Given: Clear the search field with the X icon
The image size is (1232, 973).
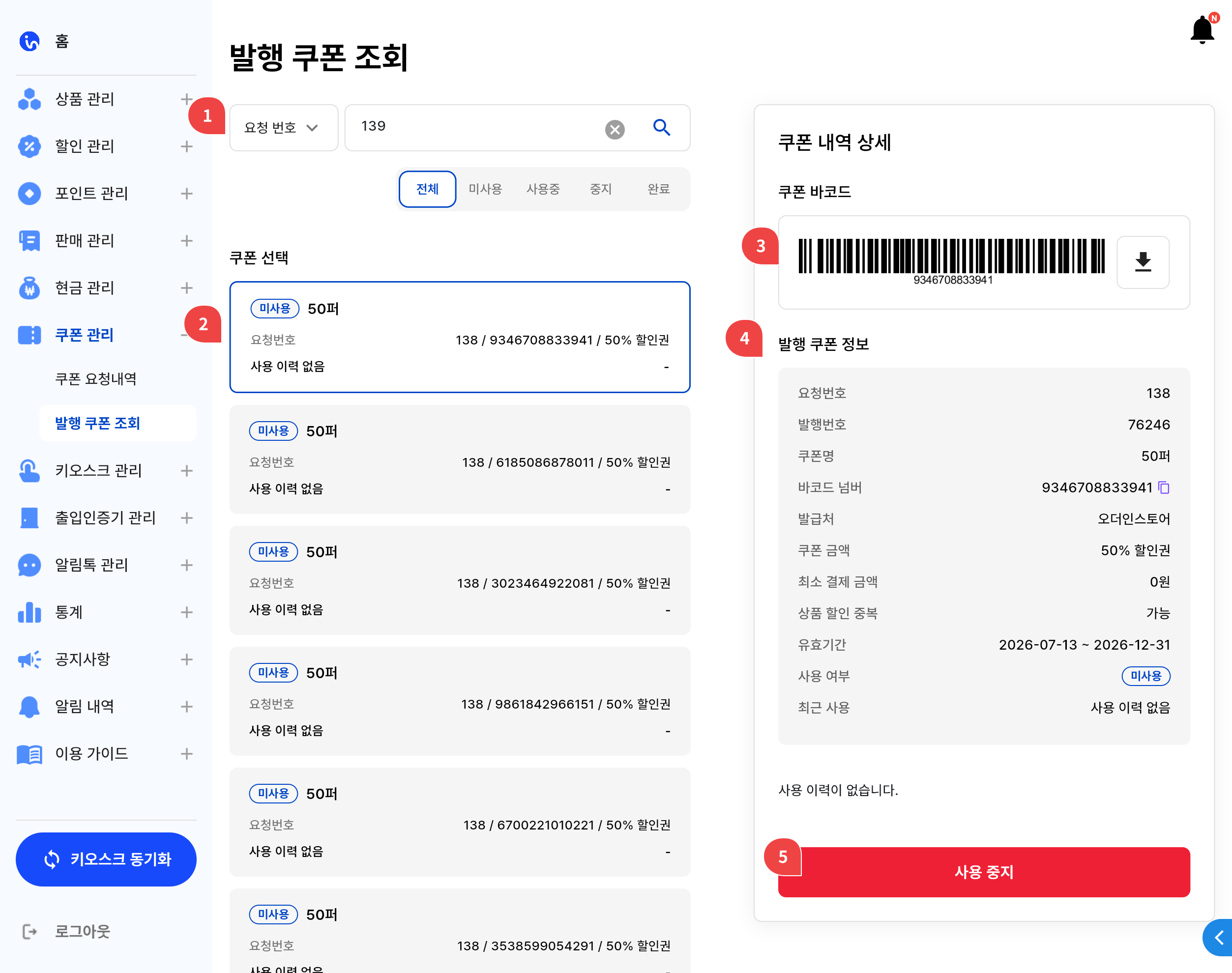Looking at the screenshot, I should [x=615, y=129].
